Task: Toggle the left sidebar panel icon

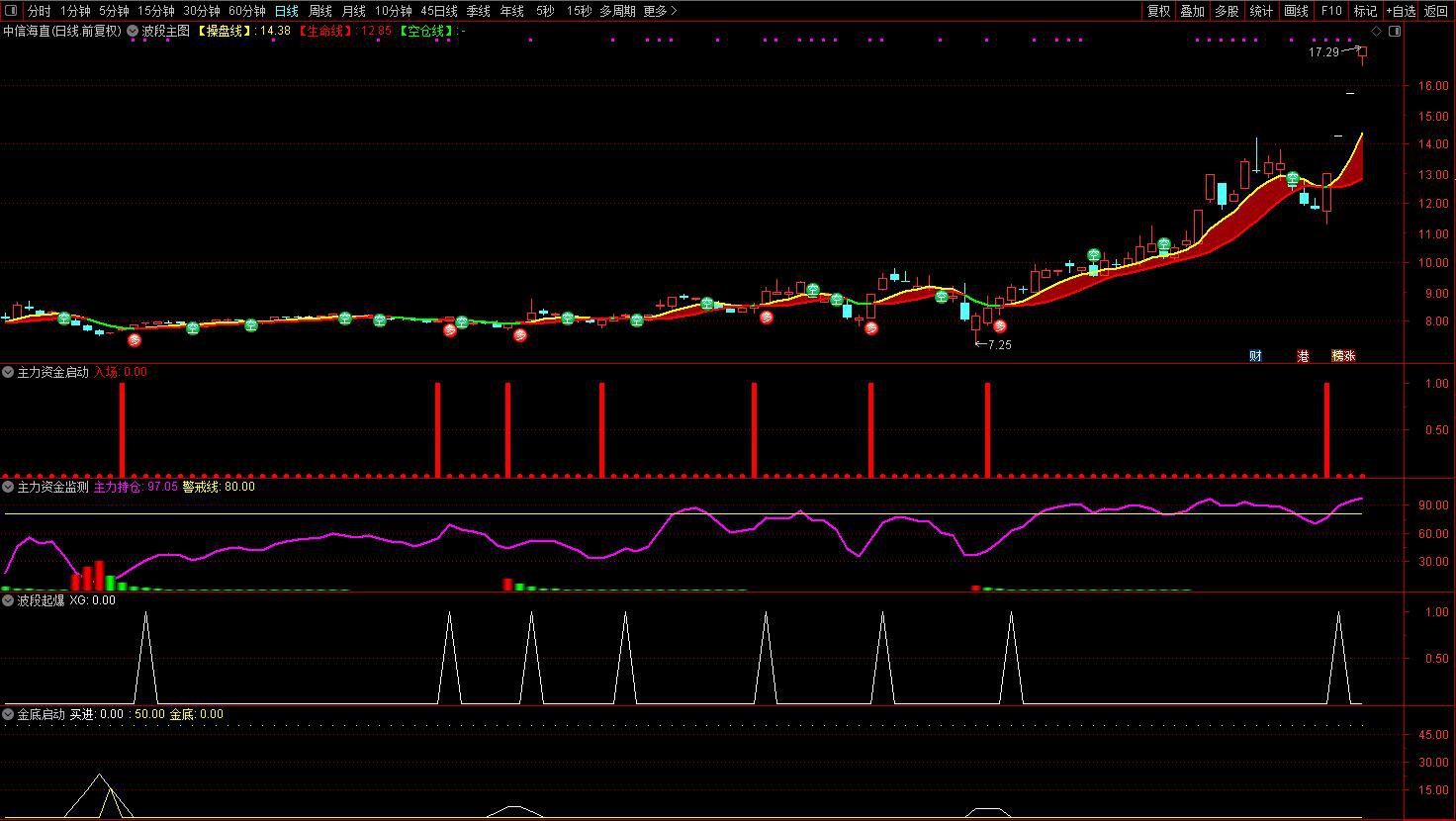Action: tap(11, 11)
